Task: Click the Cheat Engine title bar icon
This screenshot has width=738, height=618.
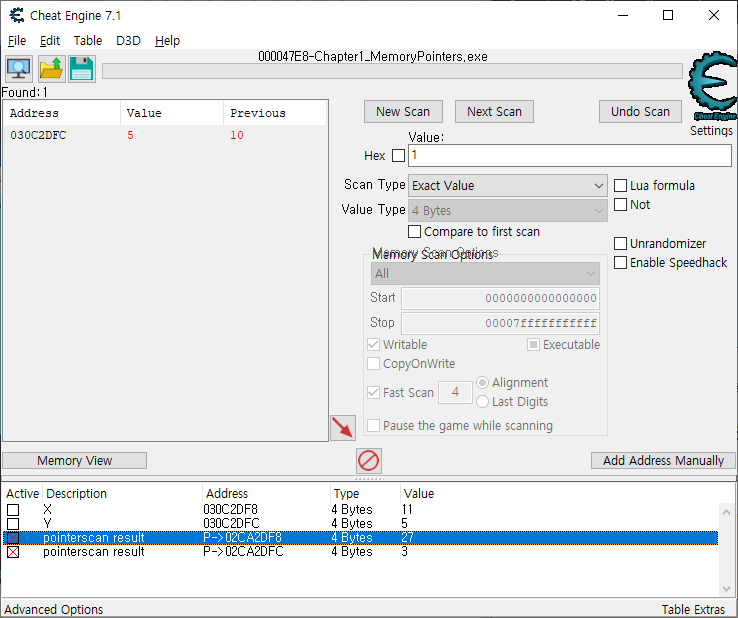Action: (17, 16)
